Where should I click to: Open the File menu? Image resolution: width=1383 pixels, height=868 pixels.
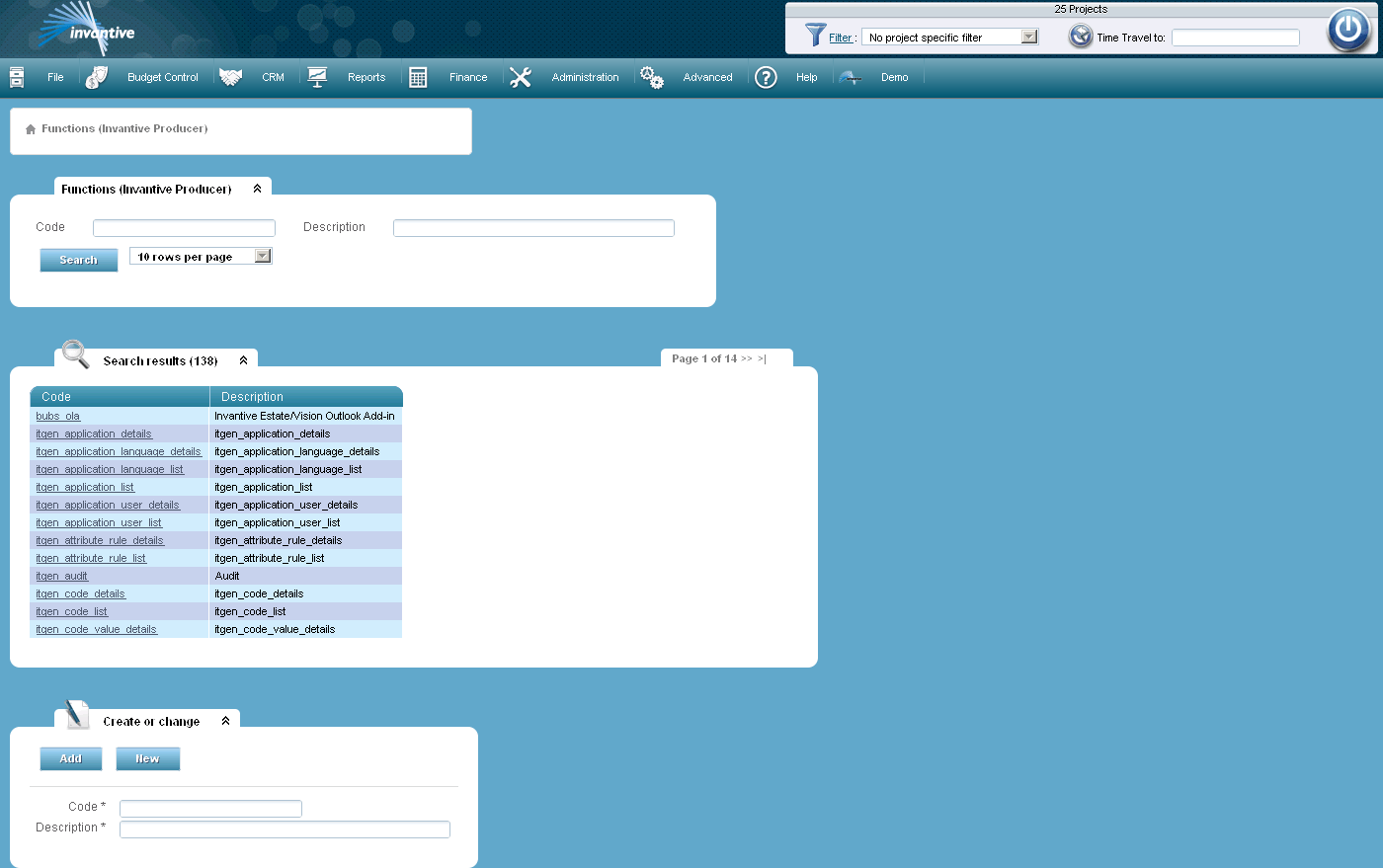pyautogui.click(x=54, y=76)
